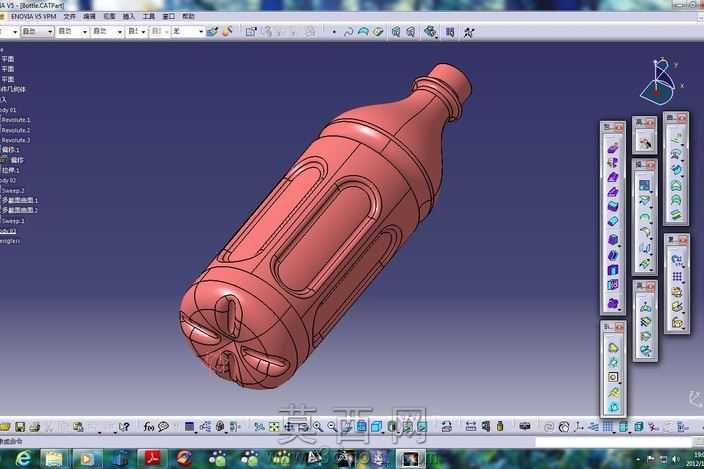Open the fourth graphic-properties combo box
Screen dimensions: 704x469
tap(108, 31)
